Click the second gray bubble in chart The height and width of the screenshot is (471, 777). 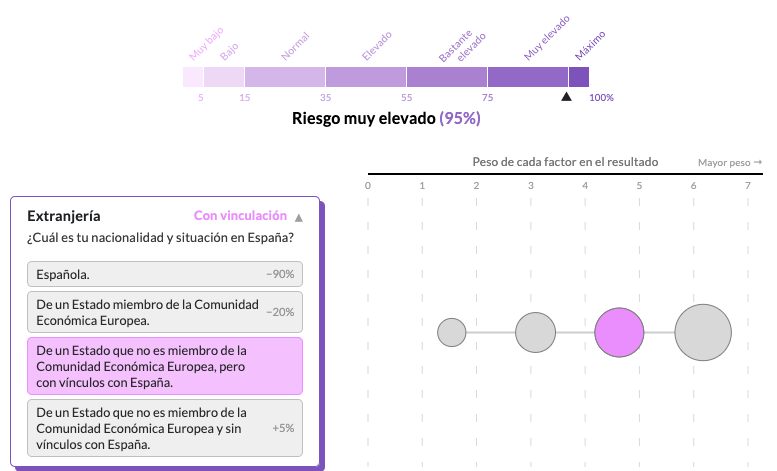point(535,333)
